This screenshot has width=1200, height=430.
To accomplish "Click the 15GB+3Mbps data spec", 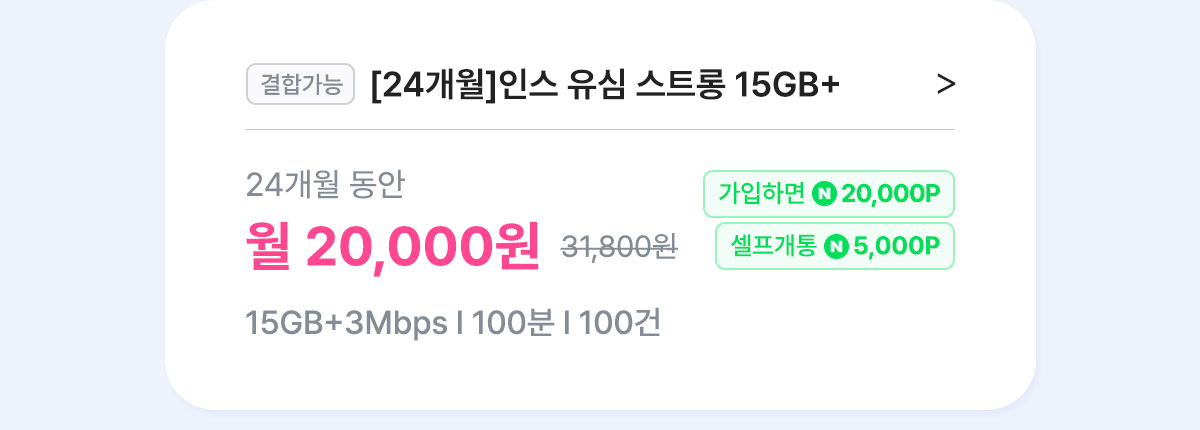I will pos(346,324).
